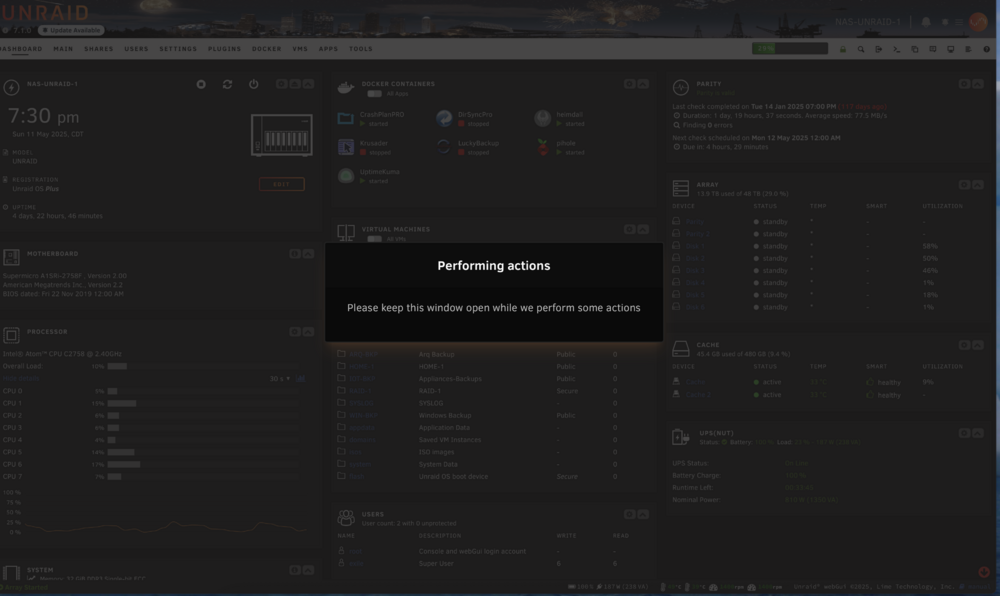Click the reboot icon in NAS-UNRAID-1 panel
This screenshot has height=596, width=1000.
(x=227, y=84)
